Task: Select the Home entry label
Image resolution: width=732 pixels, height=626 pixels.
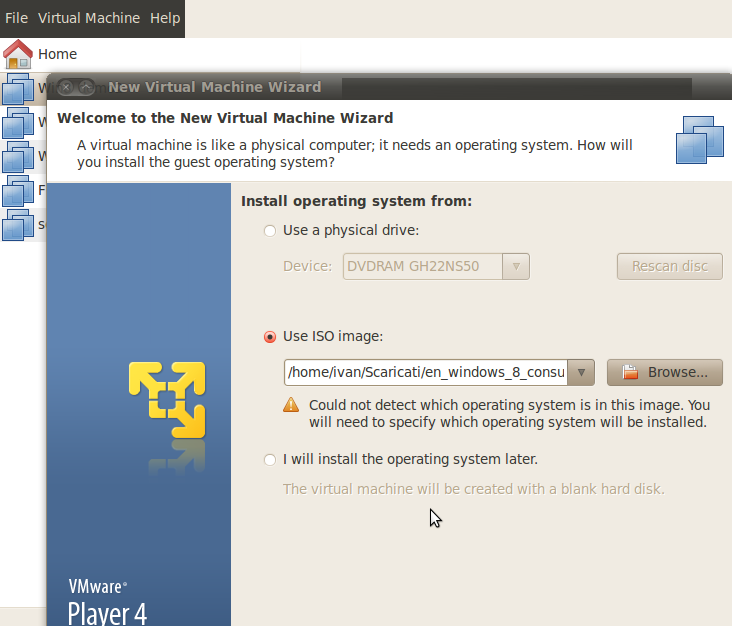Action: point(57,54)
